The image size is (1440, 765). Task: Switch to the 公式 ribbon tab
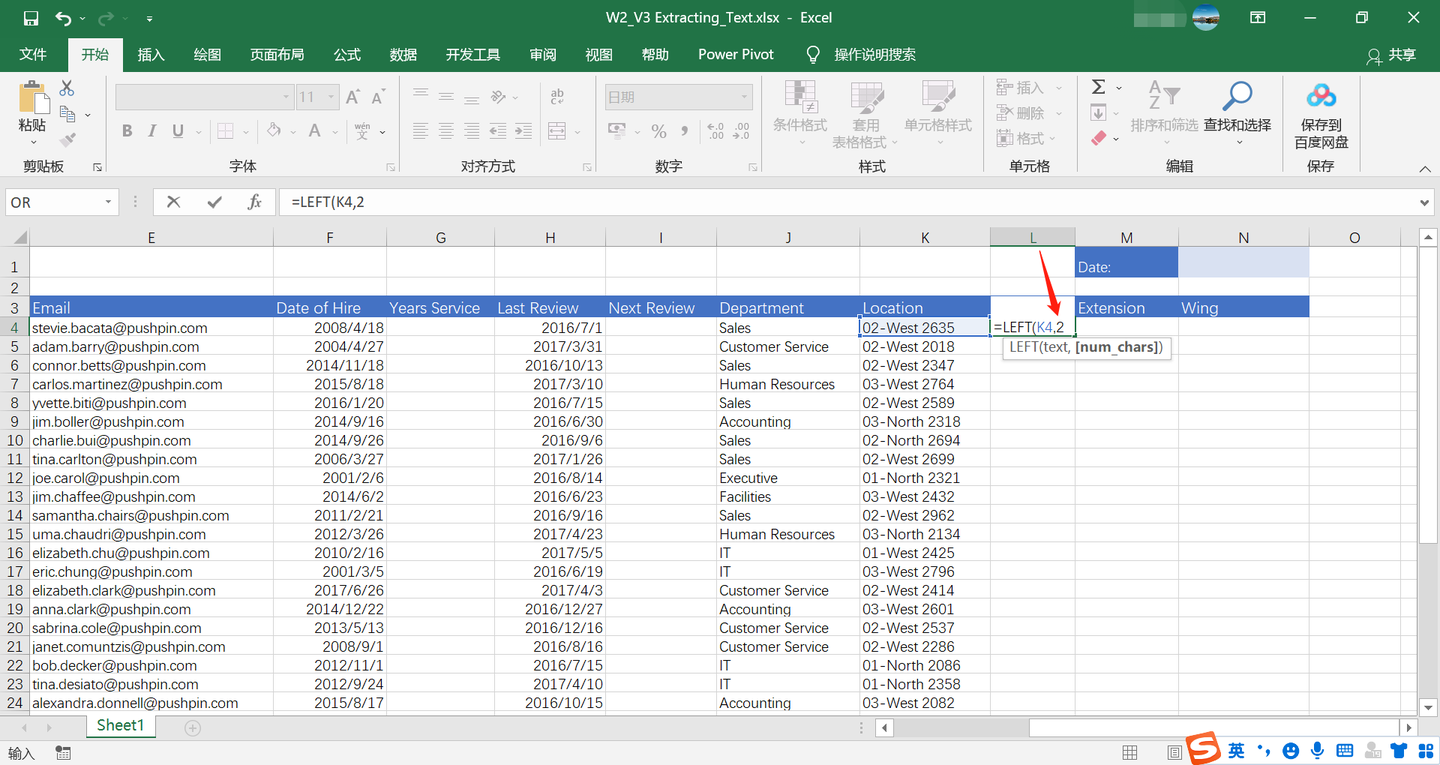(x=347, y=55)
